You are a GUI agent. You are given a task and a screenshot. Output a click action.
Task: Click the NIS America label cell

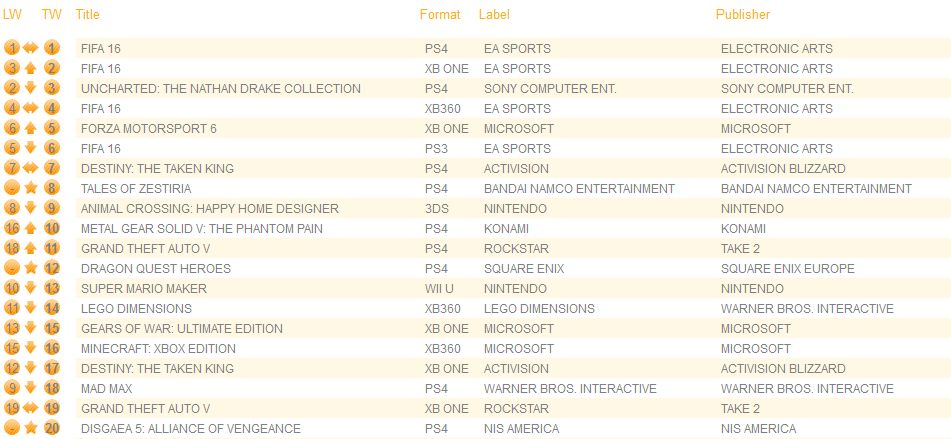coord(522,429)
